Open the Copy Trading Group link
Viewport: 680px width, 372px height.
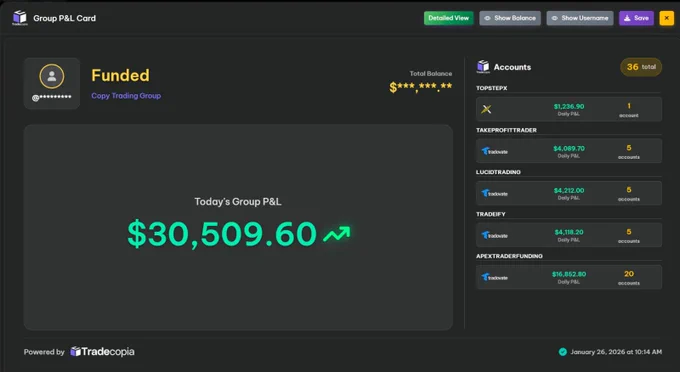tap(126, 96)
